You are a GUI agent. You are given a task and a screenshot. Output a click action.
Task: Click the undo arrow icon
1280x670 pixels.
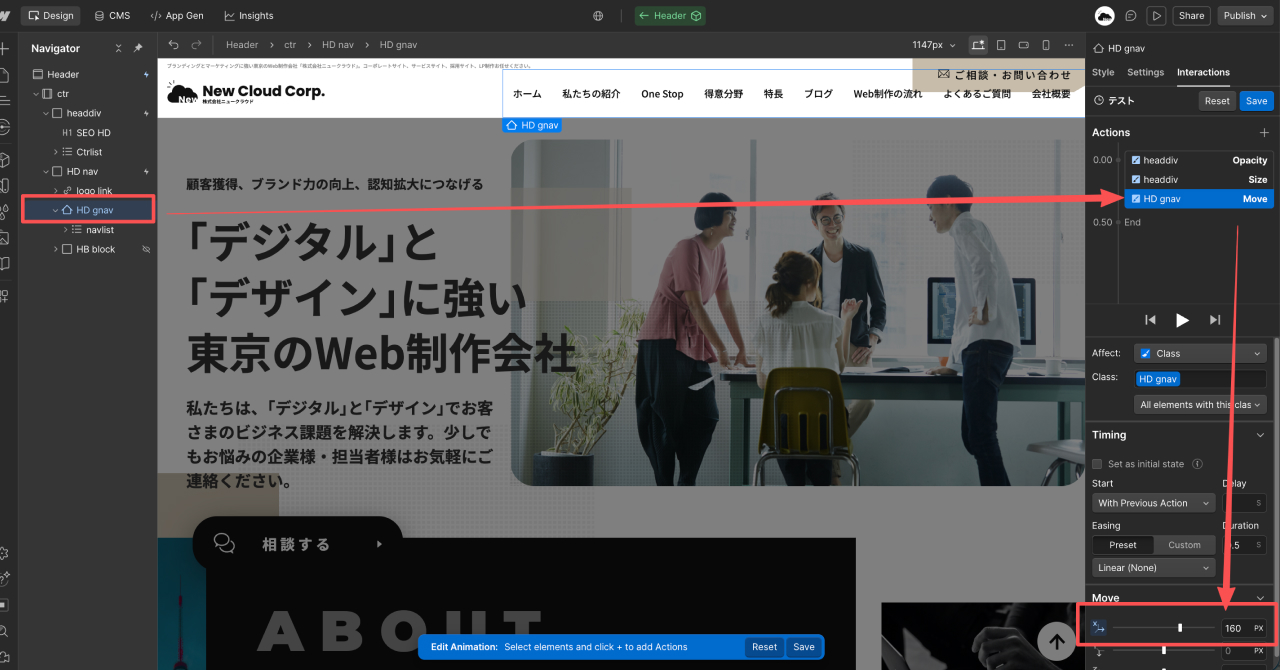tap(174, 45)
